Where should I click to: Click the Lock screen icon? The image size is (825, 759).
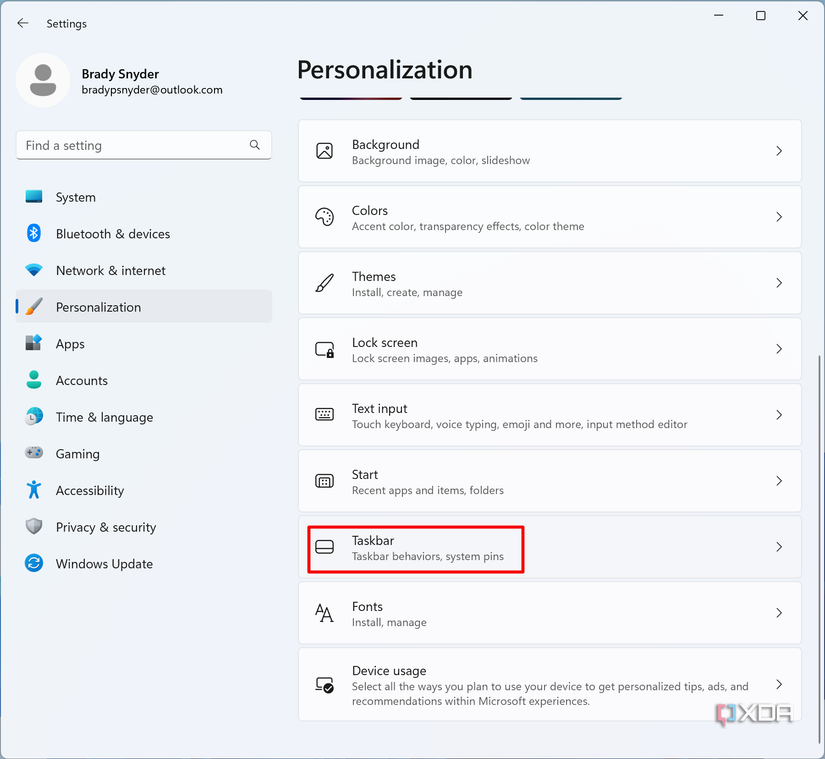324,349
